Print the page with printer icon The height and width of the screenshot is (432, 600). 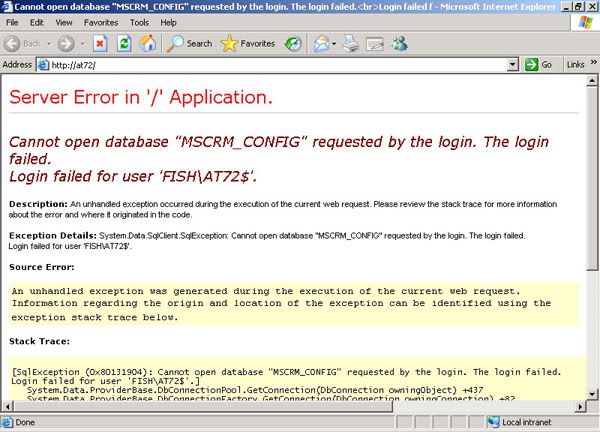(x=351, y=44)
